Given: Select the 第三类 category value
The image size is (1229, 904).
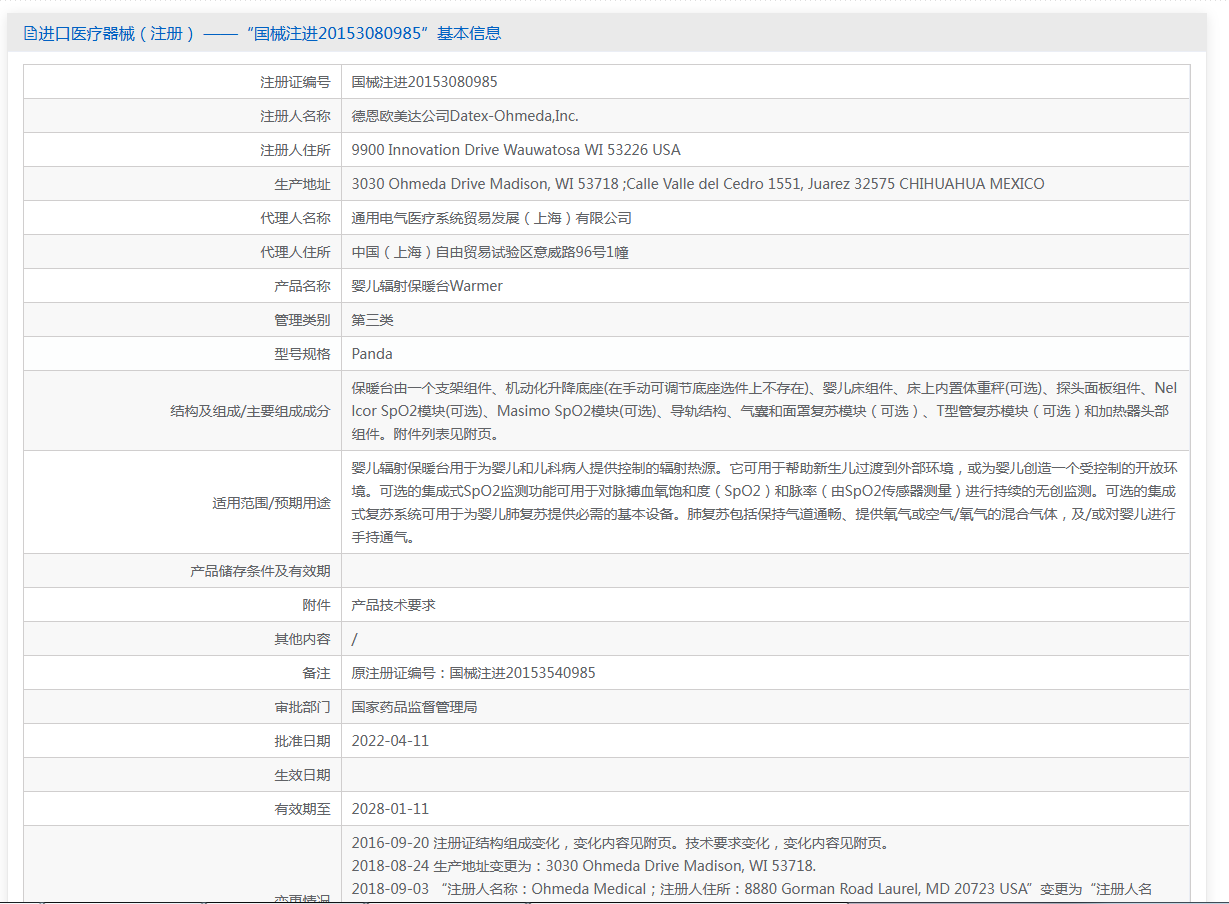Looking at the screenshot, I should [373, 320].
